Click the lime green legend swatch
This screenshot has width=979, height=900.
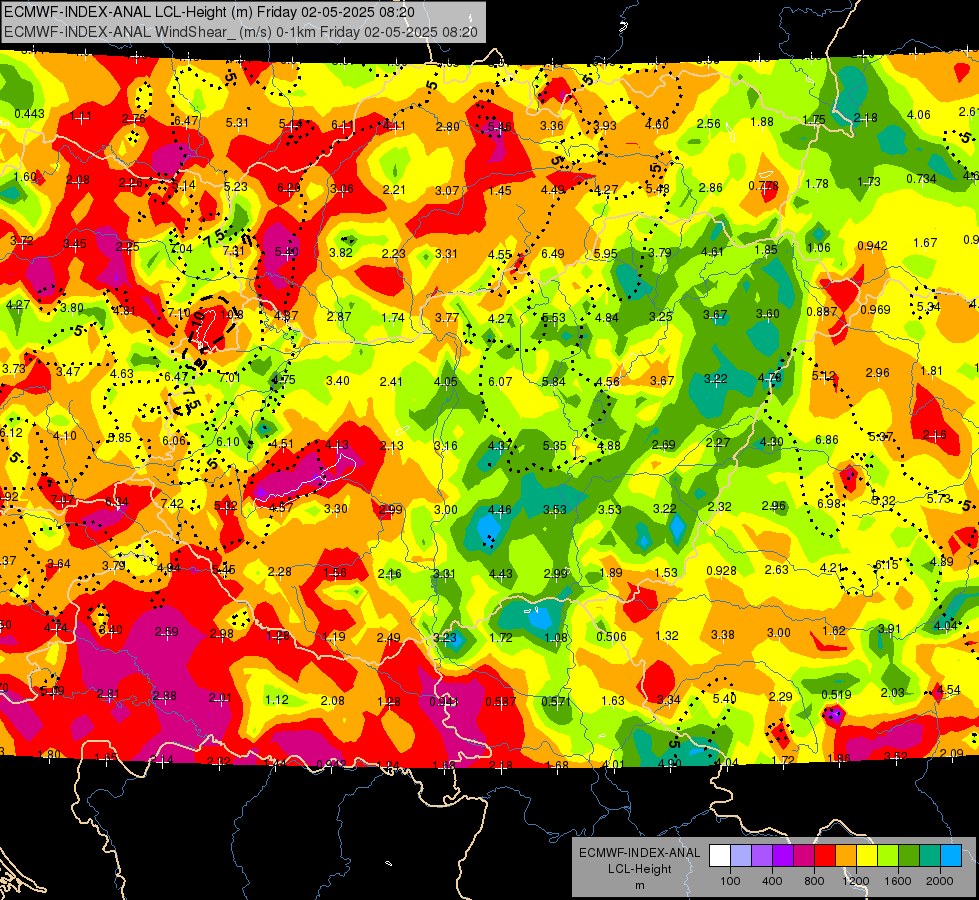coord(887,856)
